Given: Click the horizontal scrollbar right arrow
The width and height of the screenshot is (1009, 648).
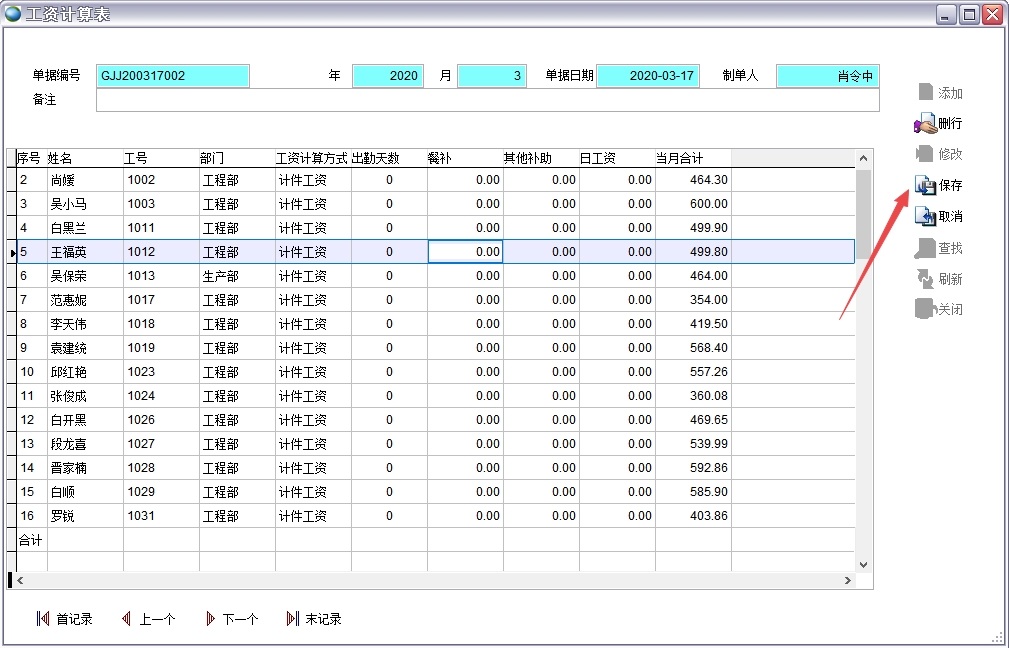Looking at the screenshot, I should 848,581.
